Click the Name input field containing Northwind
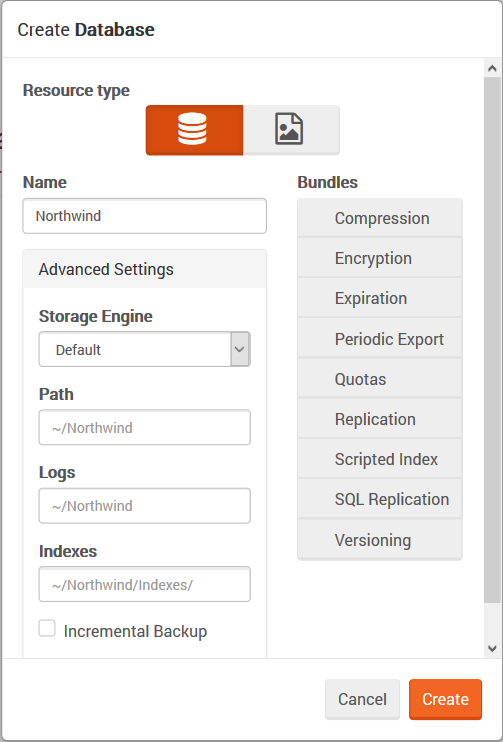This screenshot has width=503, height=742. click(144, 216)
